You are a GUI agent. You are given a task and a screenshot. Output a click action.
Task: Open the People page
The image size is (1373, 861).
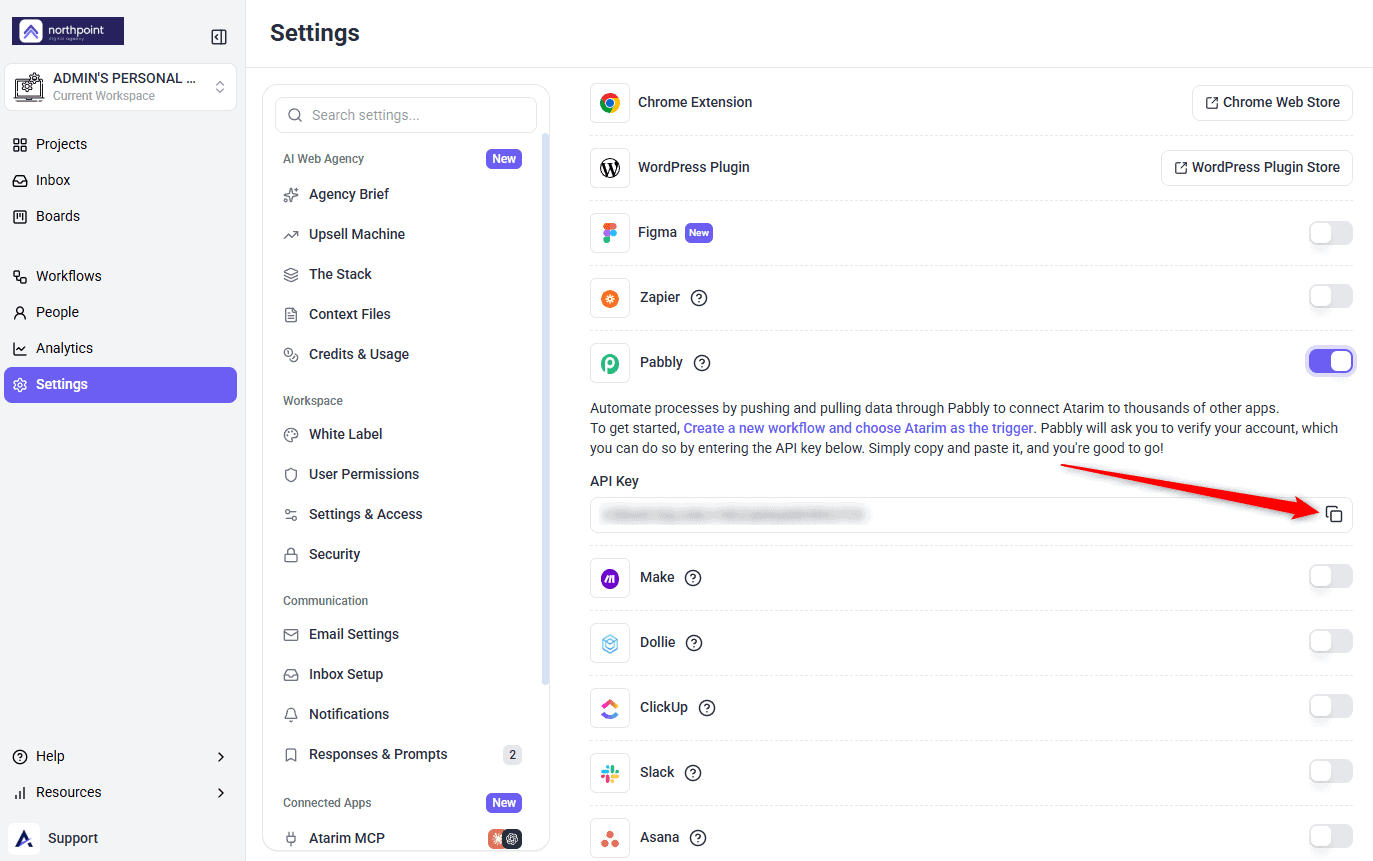tap(120, 312)
